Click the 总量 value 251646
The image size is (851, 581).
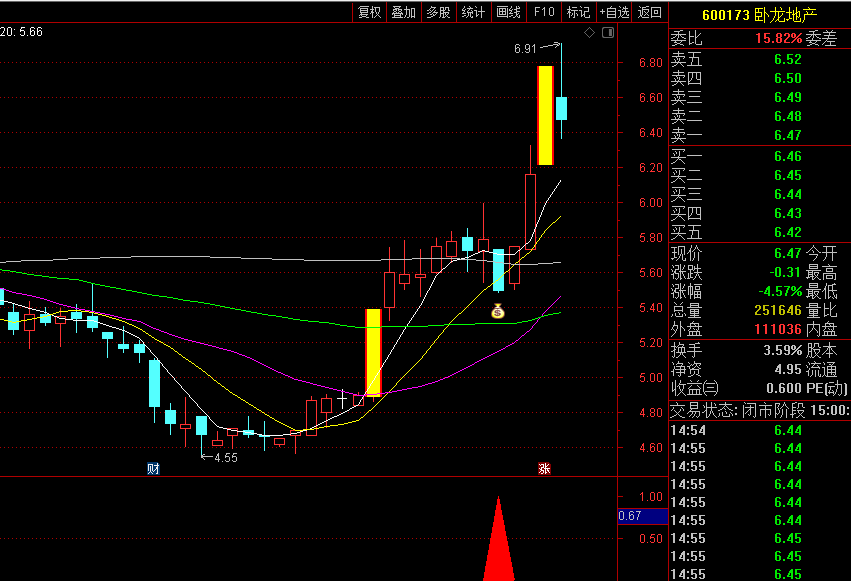pyautogui.click(x=778, y=310)
